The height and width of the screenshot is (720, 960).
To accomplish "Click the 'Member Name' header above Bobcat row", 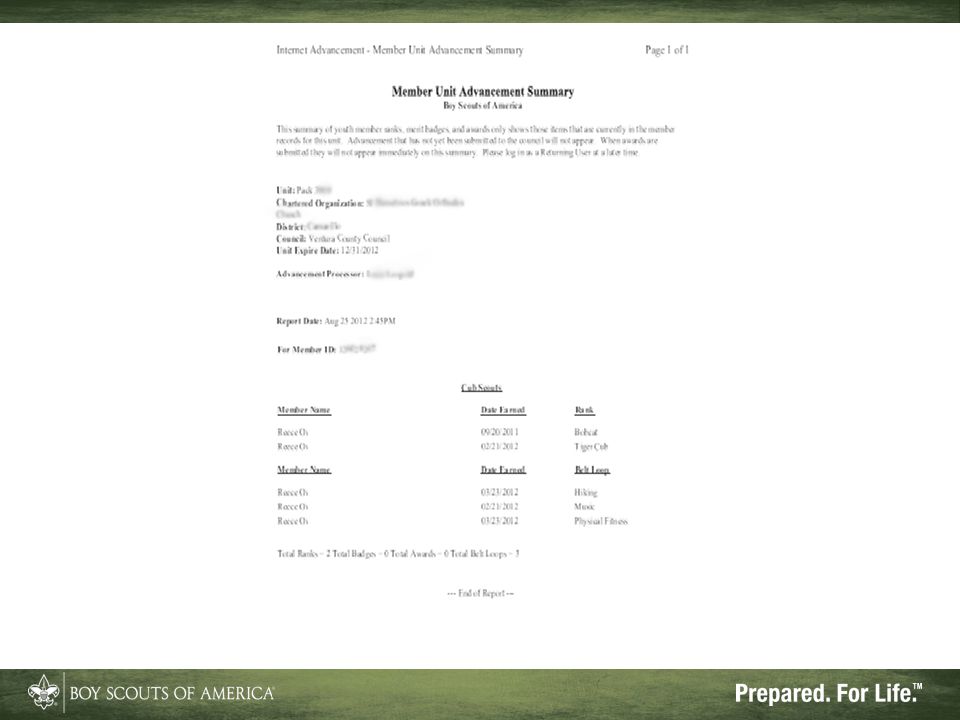I will (304, 410).
